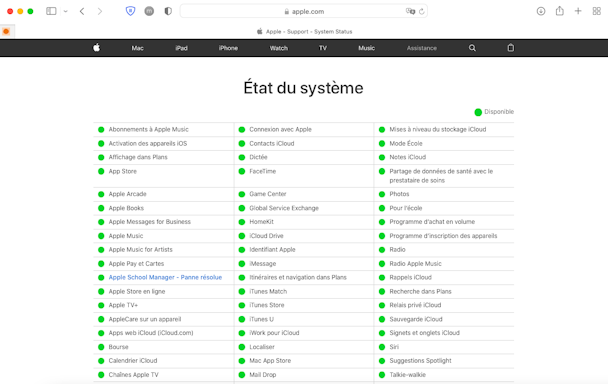Click the green Disponible legend dot

(x=478, y=112)
